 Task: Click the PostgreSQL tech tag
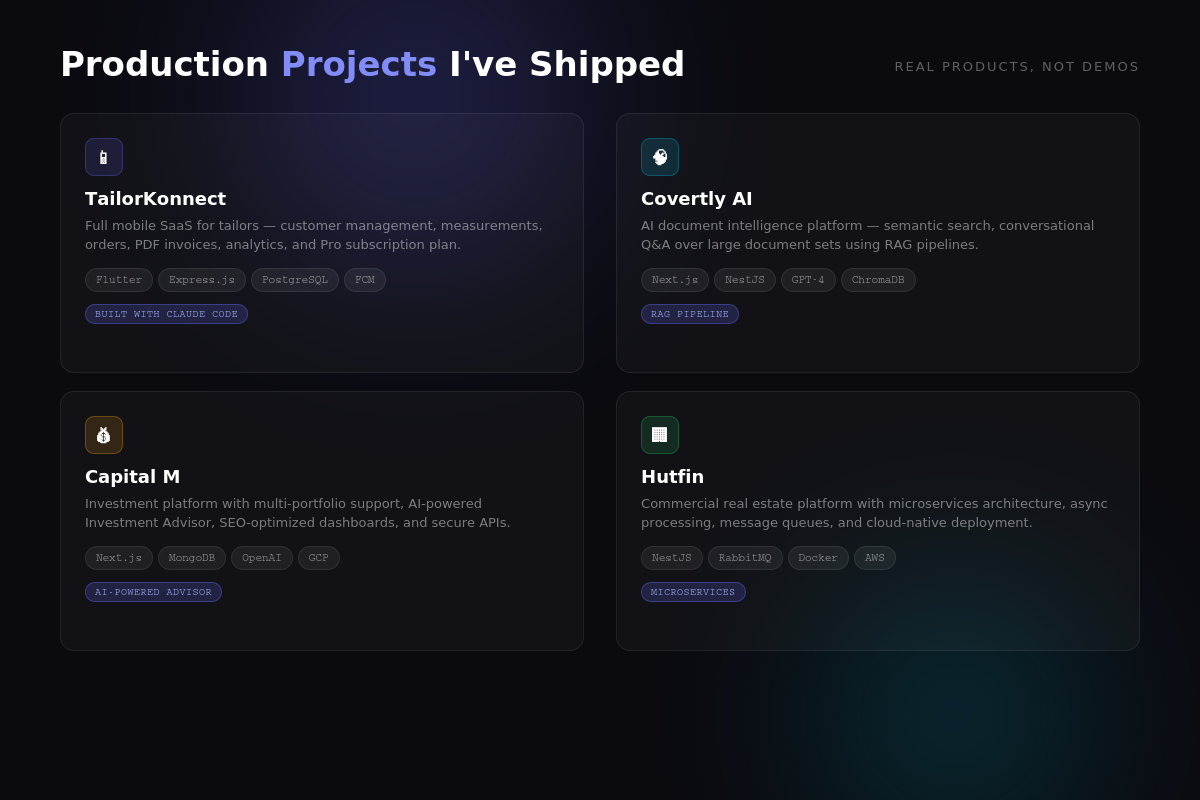click(x=295, y=280)
